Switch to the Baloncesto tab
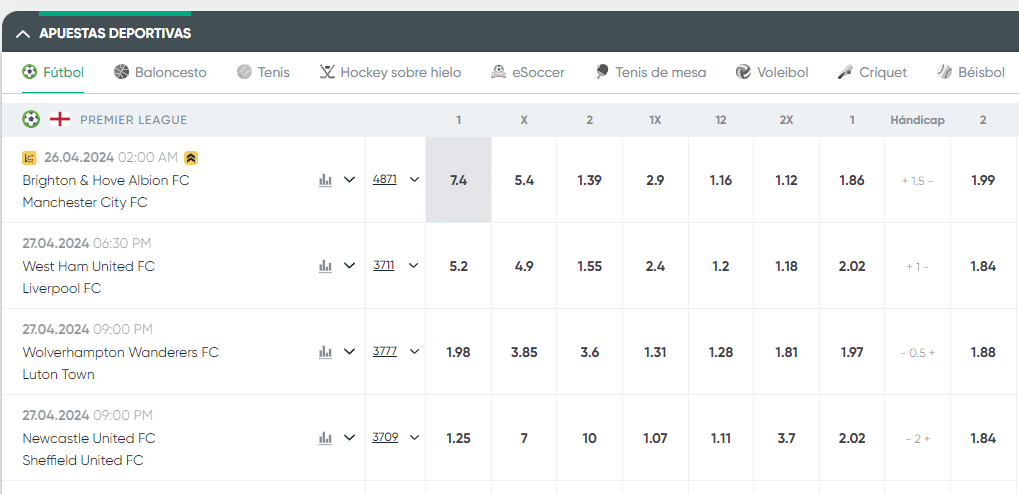 pyautogui.click(x=160, y=72)
